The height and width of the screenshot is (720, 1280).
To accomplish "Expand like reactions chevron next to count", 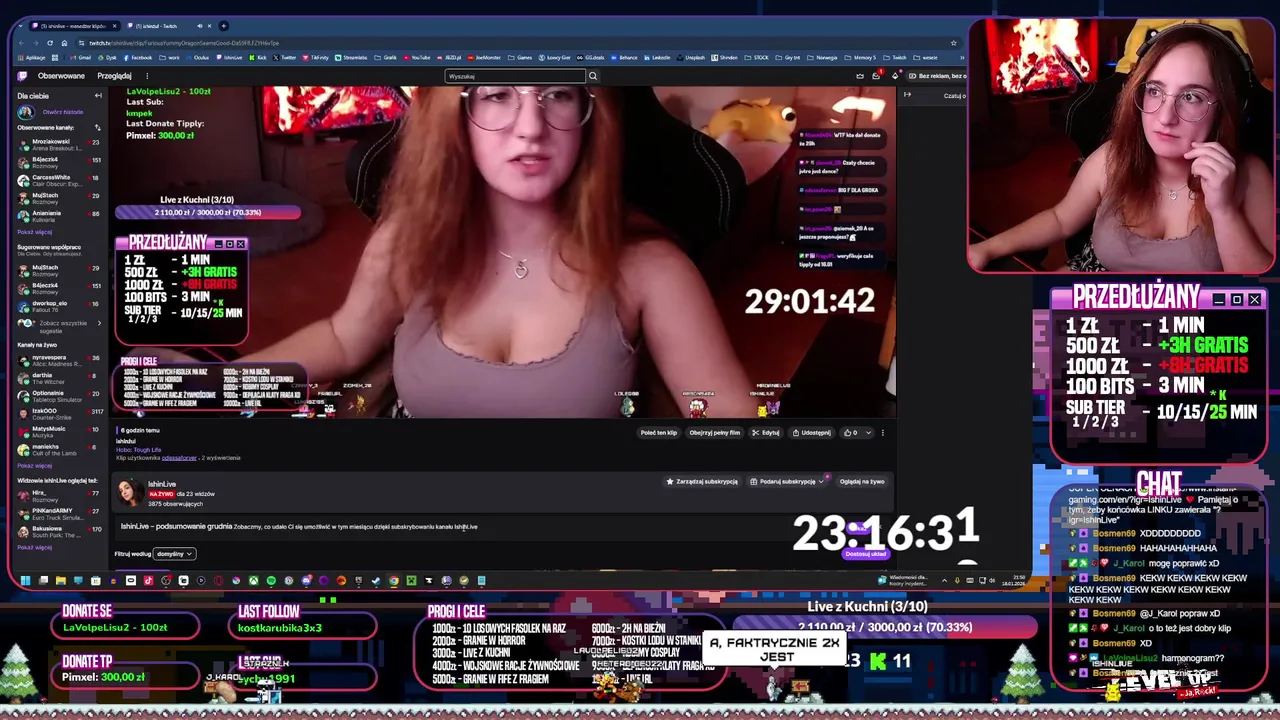I will (867, 433).
